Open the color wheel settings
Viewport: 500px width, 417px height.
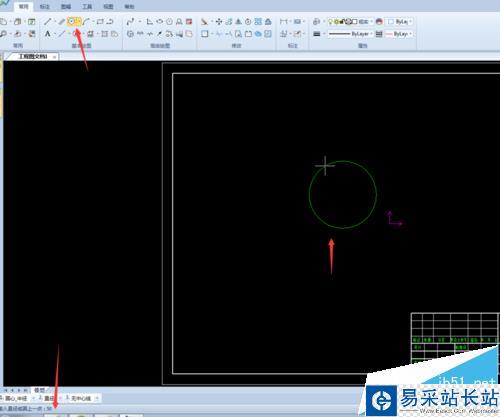tap(379, 22)
